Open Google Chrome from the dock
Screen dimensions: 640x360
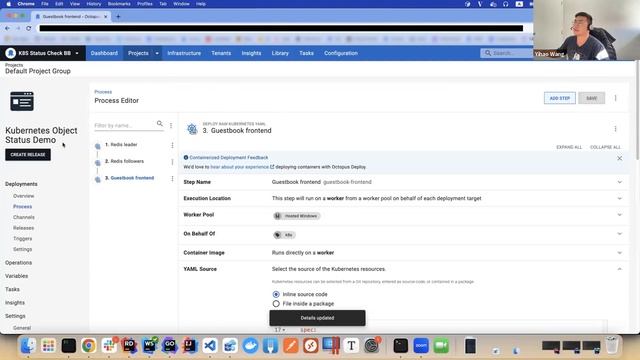pos(89,346)
